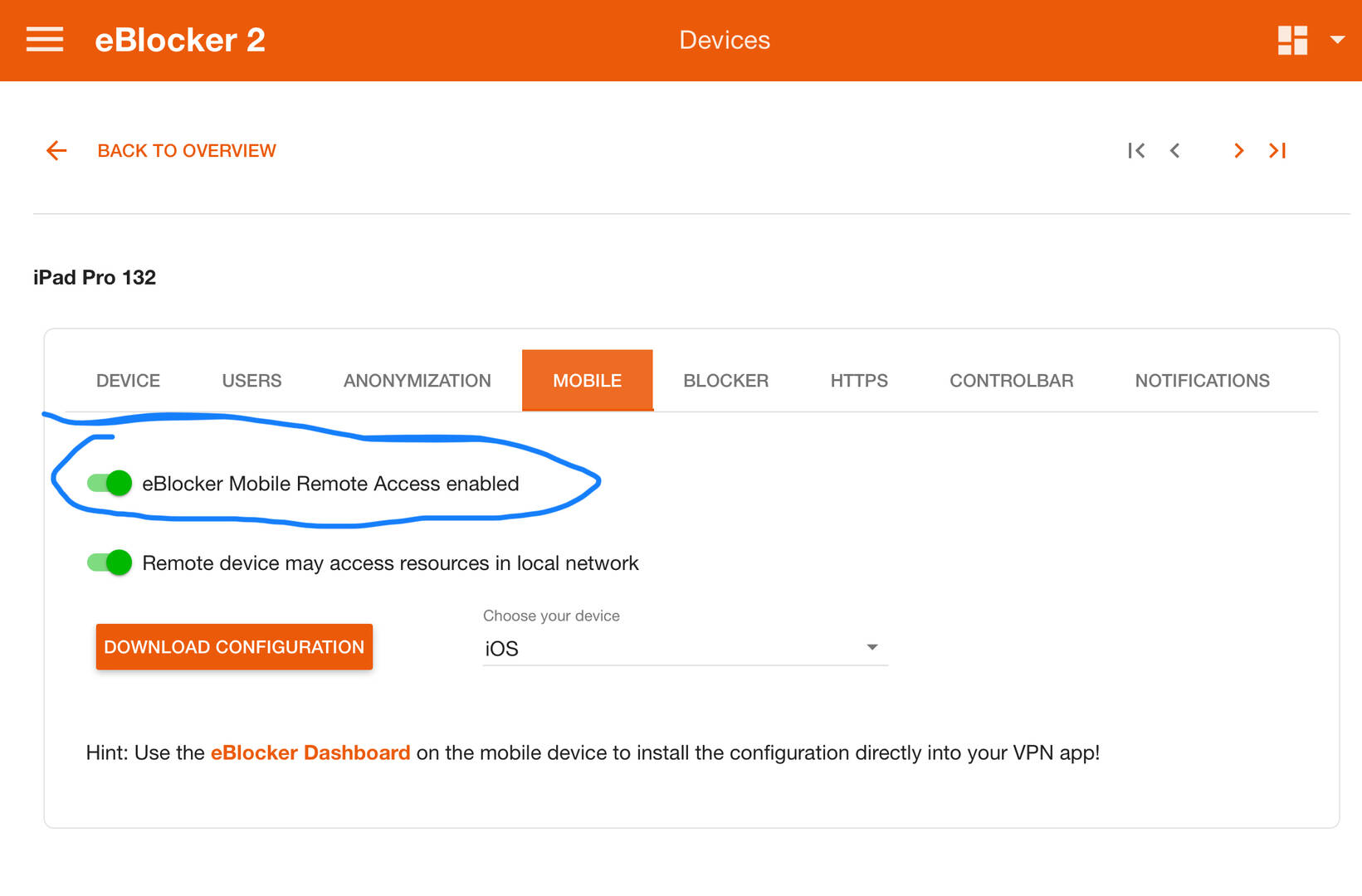Toggle remote device local network access switch
The height and width of the screenshot is (896, 1362).
pos(110,562)
